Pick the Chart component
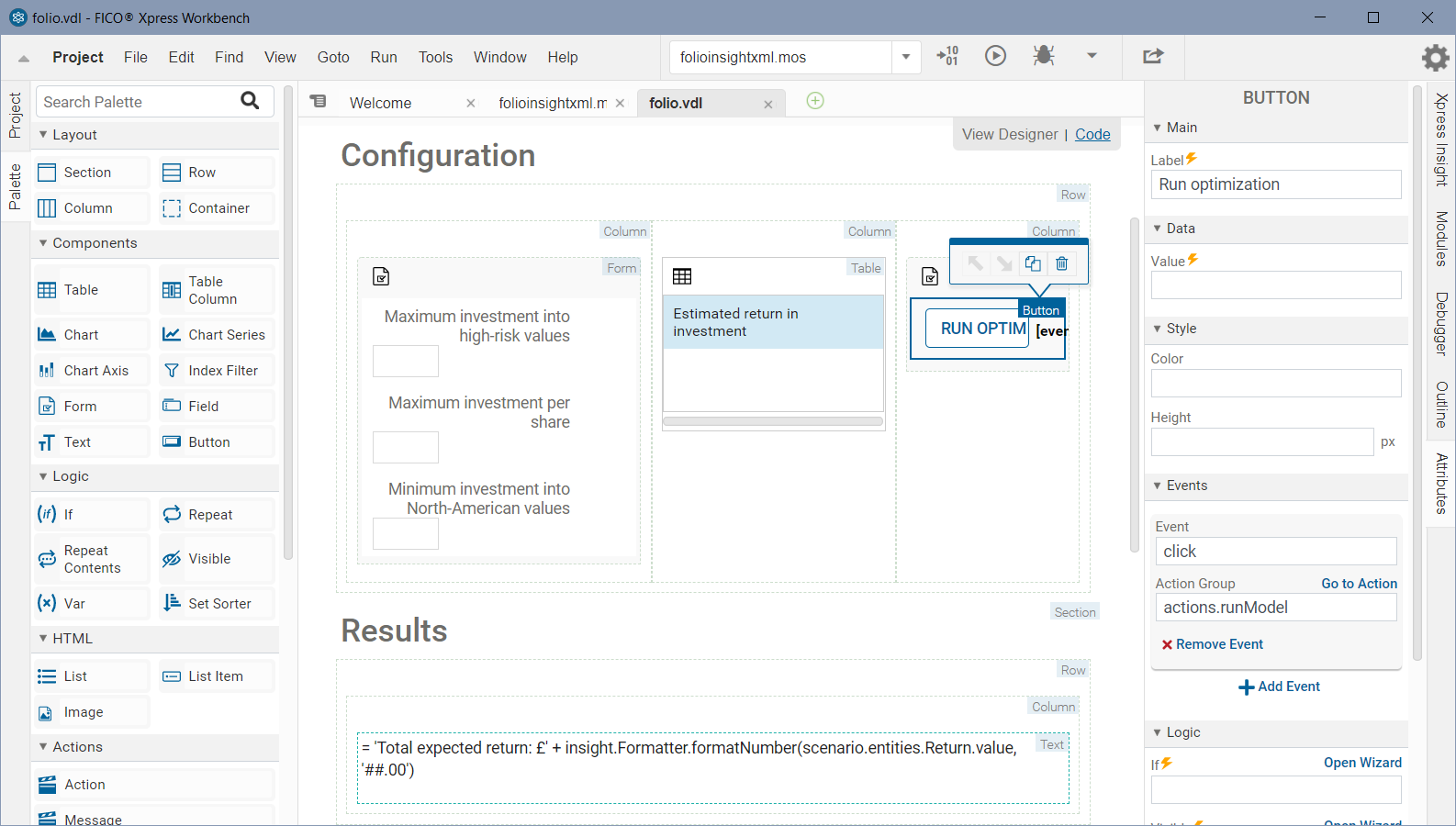Screen dimensions: 1456x826 (x=91, y=335)
